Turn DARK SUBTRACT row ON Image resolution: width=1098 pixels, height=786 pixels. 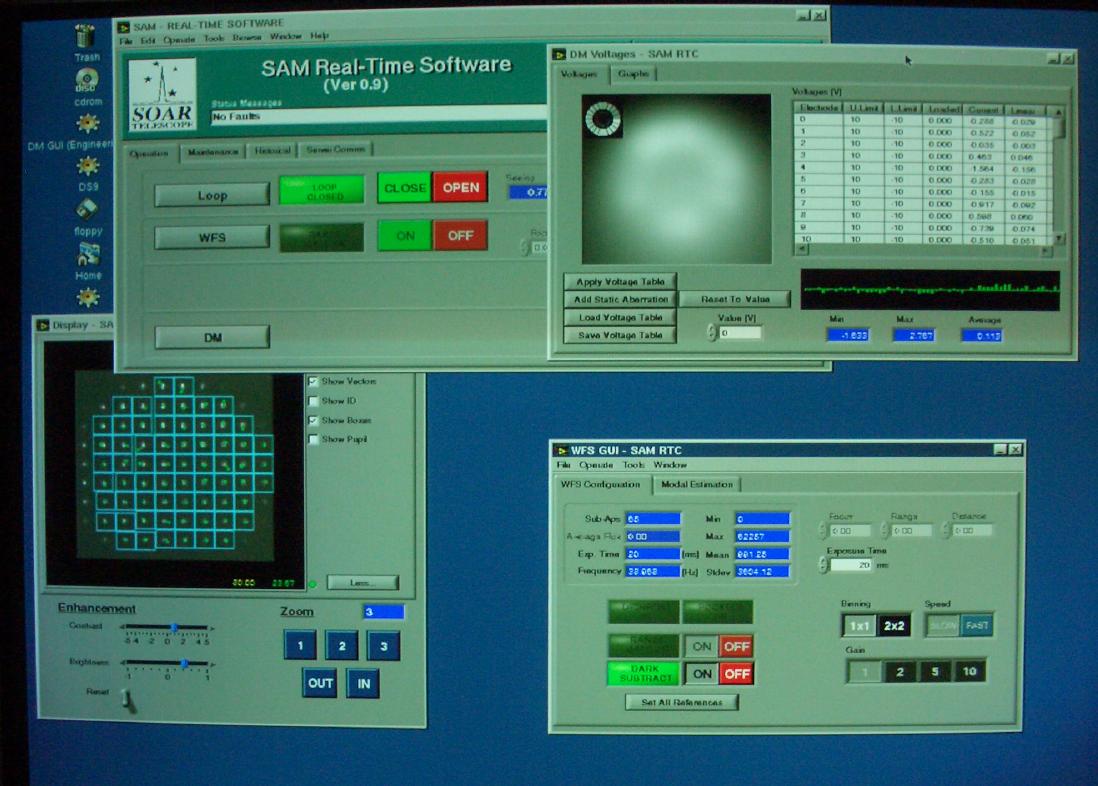click(x=702, y=674)
